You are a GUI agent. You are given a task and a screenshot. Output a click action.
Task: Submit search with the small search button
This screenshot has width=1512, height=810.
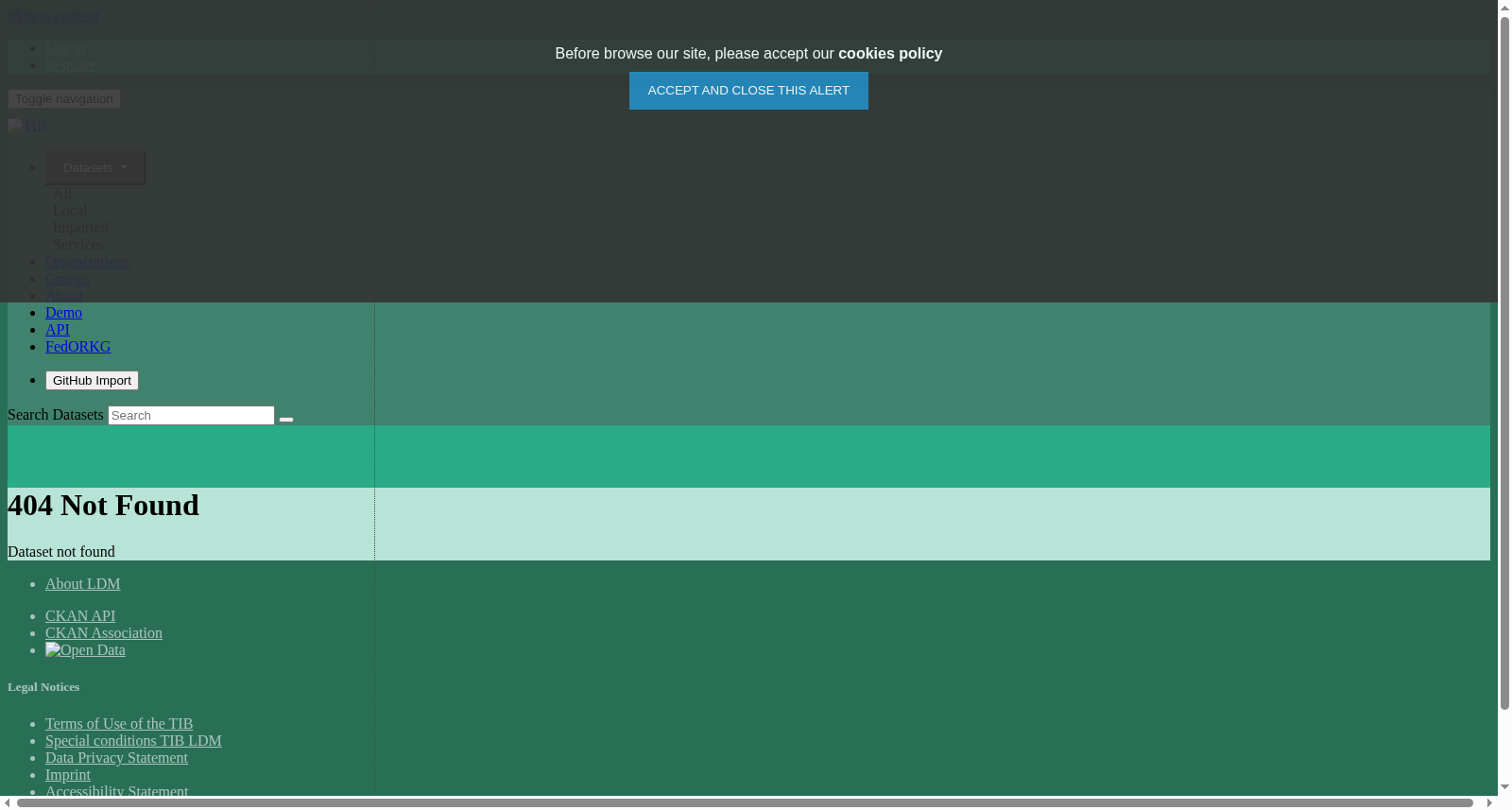pyautogui.click(x=286, y=419)
